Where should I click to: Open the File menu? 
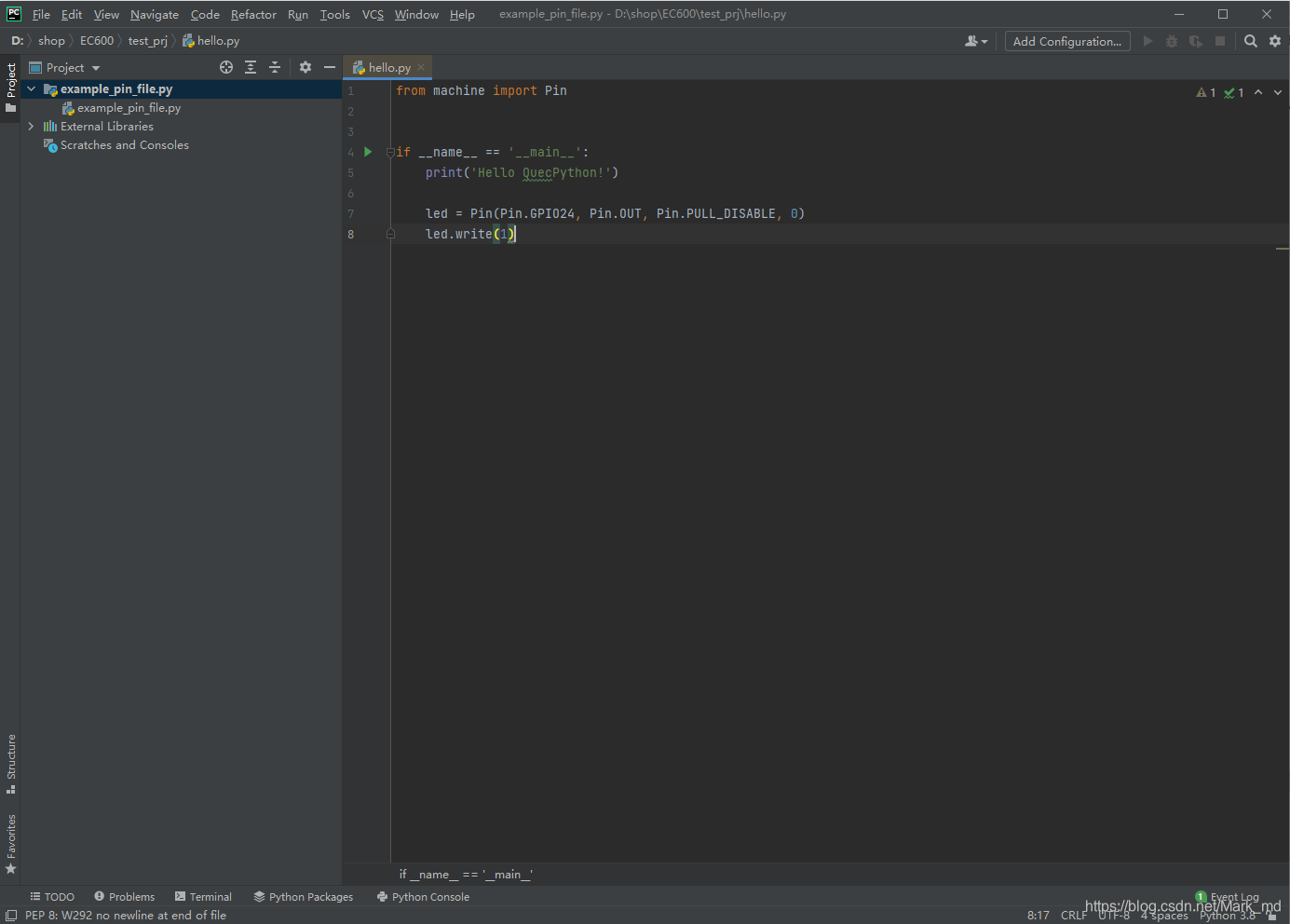click(41, 14)
